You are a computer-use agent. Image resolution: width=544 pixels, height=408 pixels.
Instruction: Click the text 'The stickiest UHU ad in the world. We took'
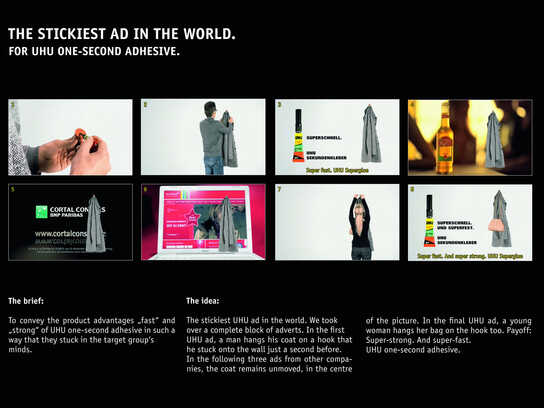(262, 320)
